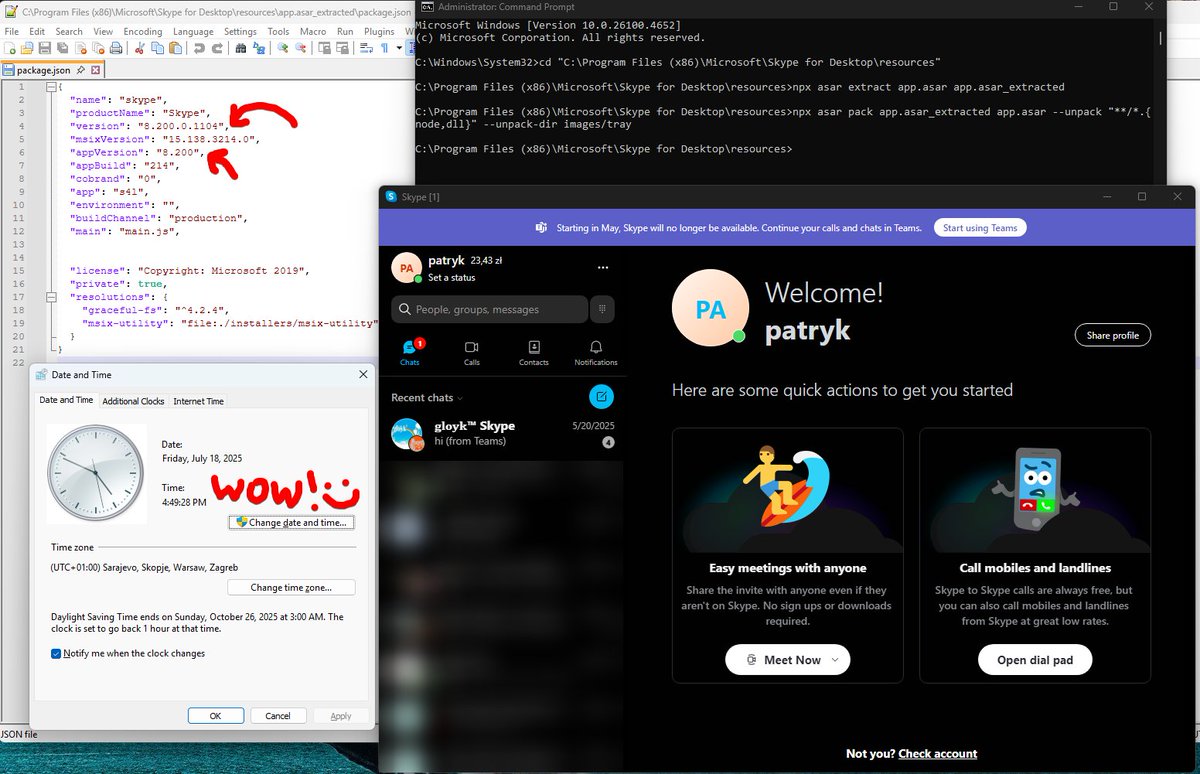Click Paste icon in Notepad++ toolbar
The width and height of the screenshot is (1200, 774).
(175, 48)
